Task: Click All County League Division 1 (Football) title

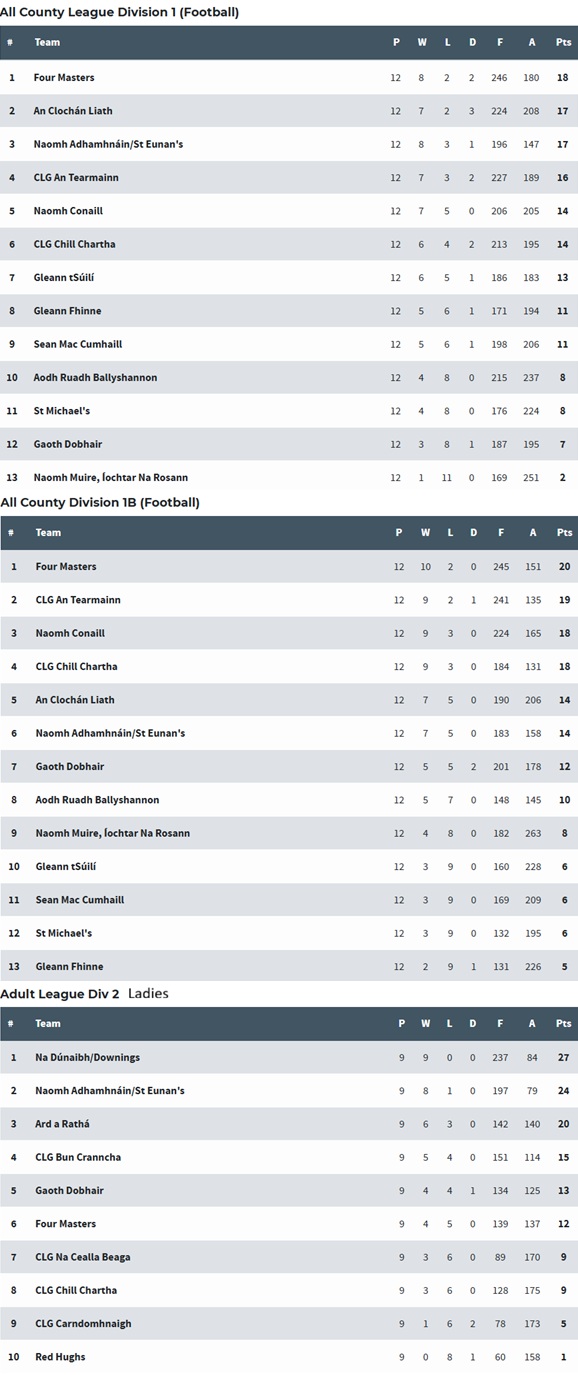Action: pyautogui.click(x=119, y=12)
